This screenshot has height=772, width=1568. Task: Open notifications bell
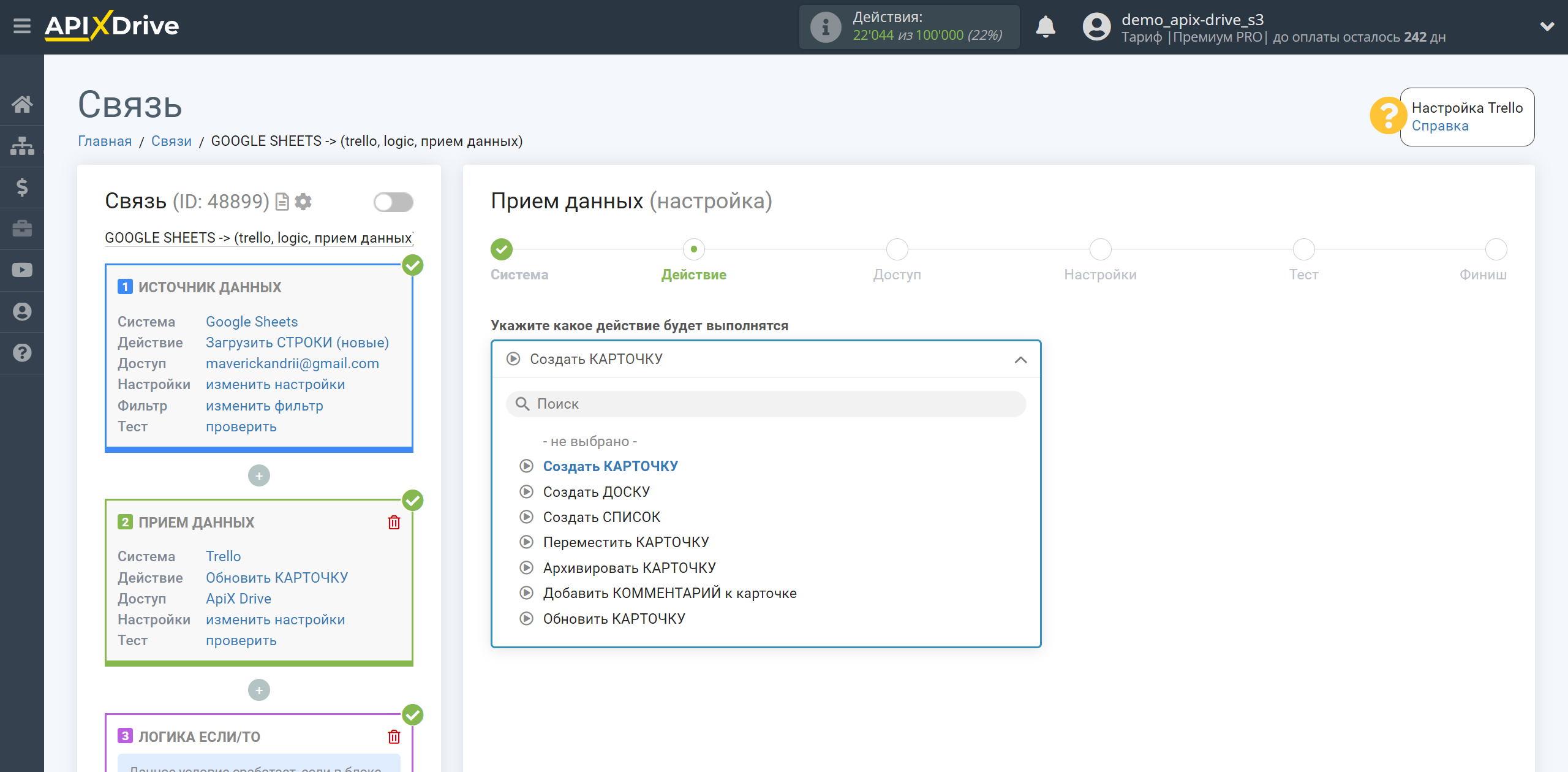tap(1046, 27)
